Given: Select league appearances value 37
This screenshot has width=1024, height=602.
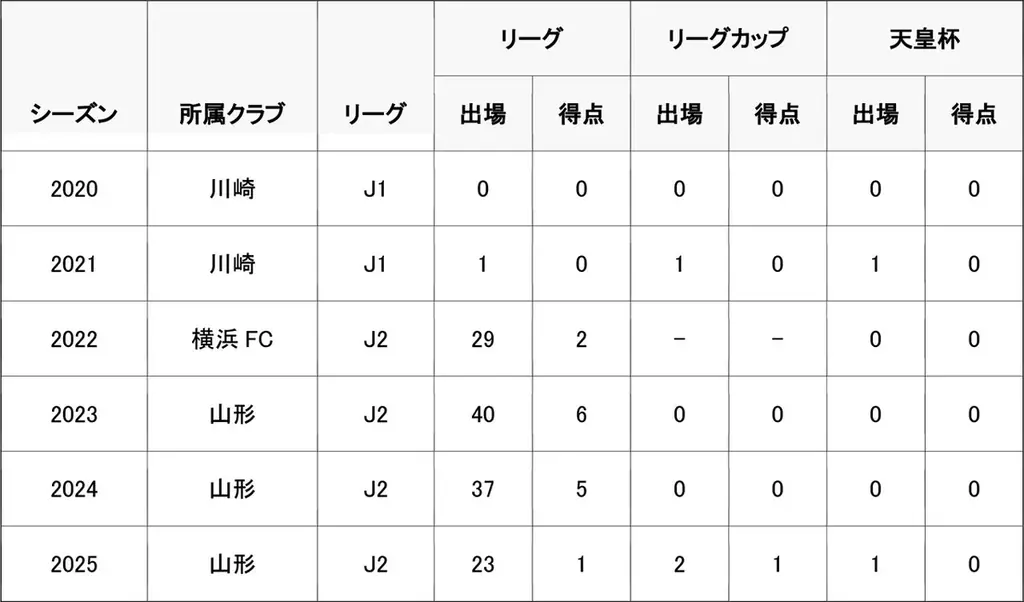Looking at the screenshot, I should tap(483, 489).
